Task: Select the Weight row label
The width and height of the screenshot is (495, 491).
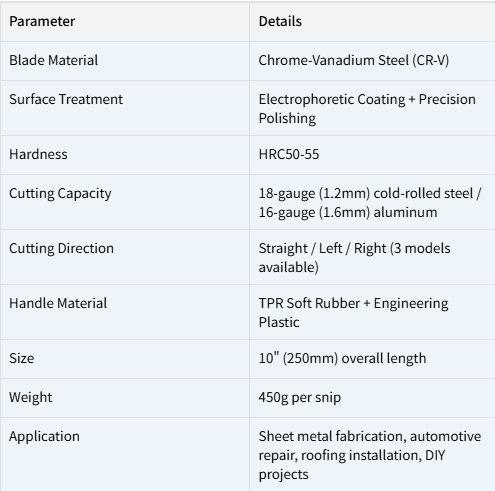Action: [x=31, y=398]
